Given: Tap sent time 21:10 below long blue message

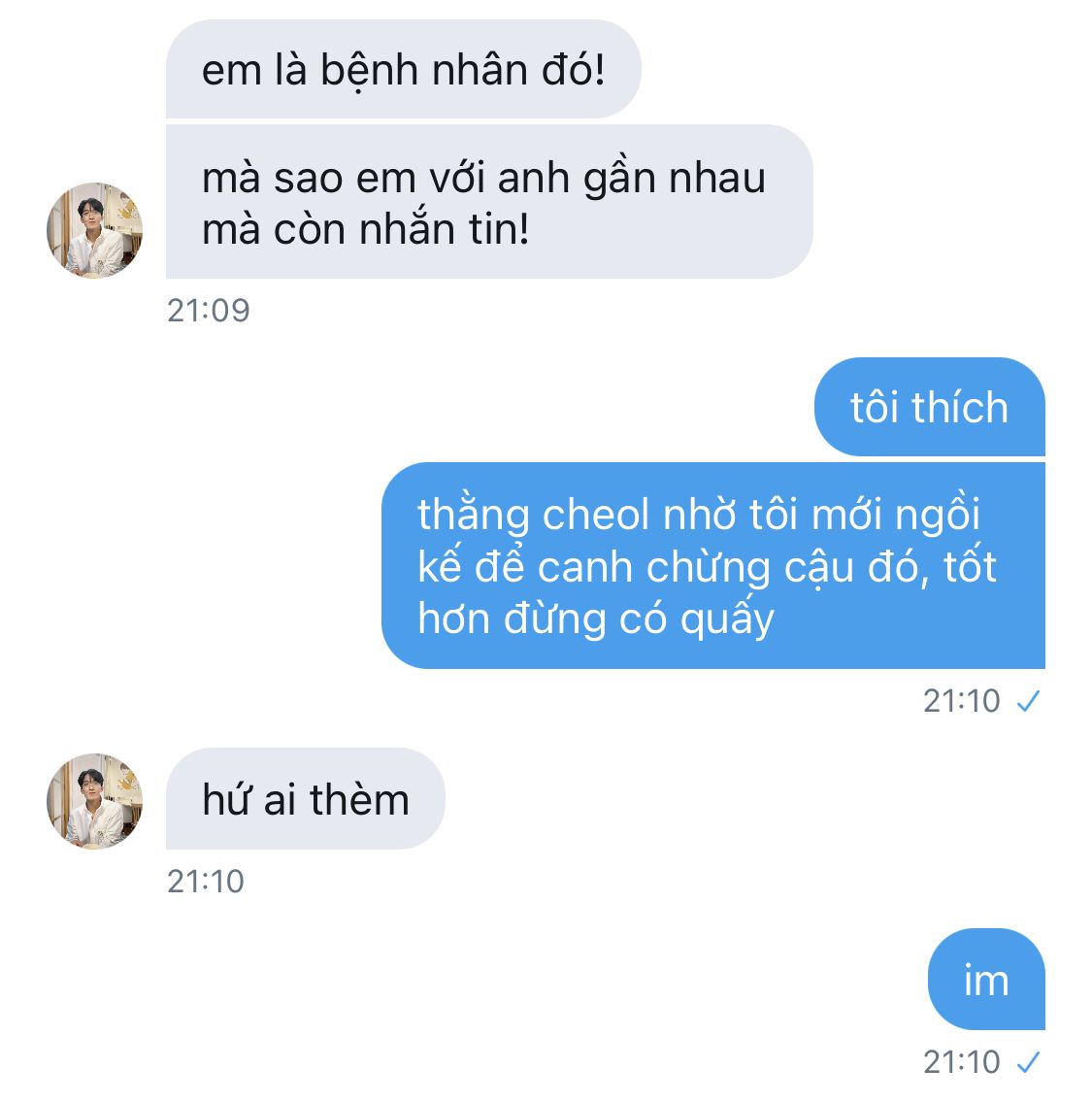Looking at the screenshot, I should pos(961,701).
